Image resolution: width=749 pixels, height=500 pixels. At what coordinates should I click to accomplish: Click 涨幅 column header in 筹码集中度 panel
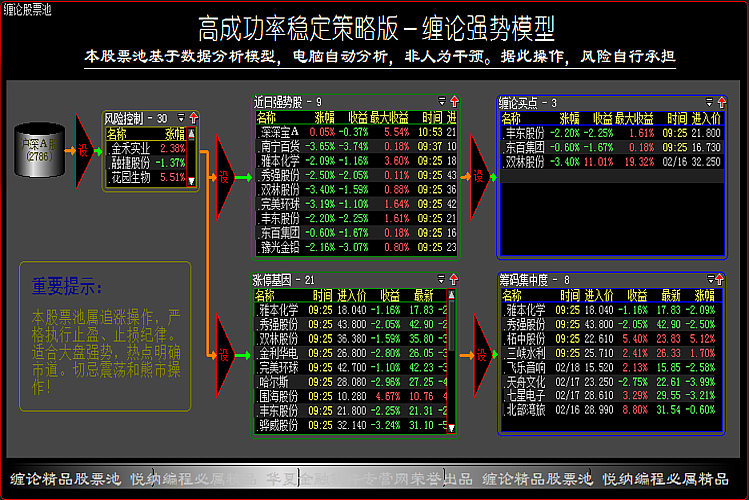coord(701,295)
